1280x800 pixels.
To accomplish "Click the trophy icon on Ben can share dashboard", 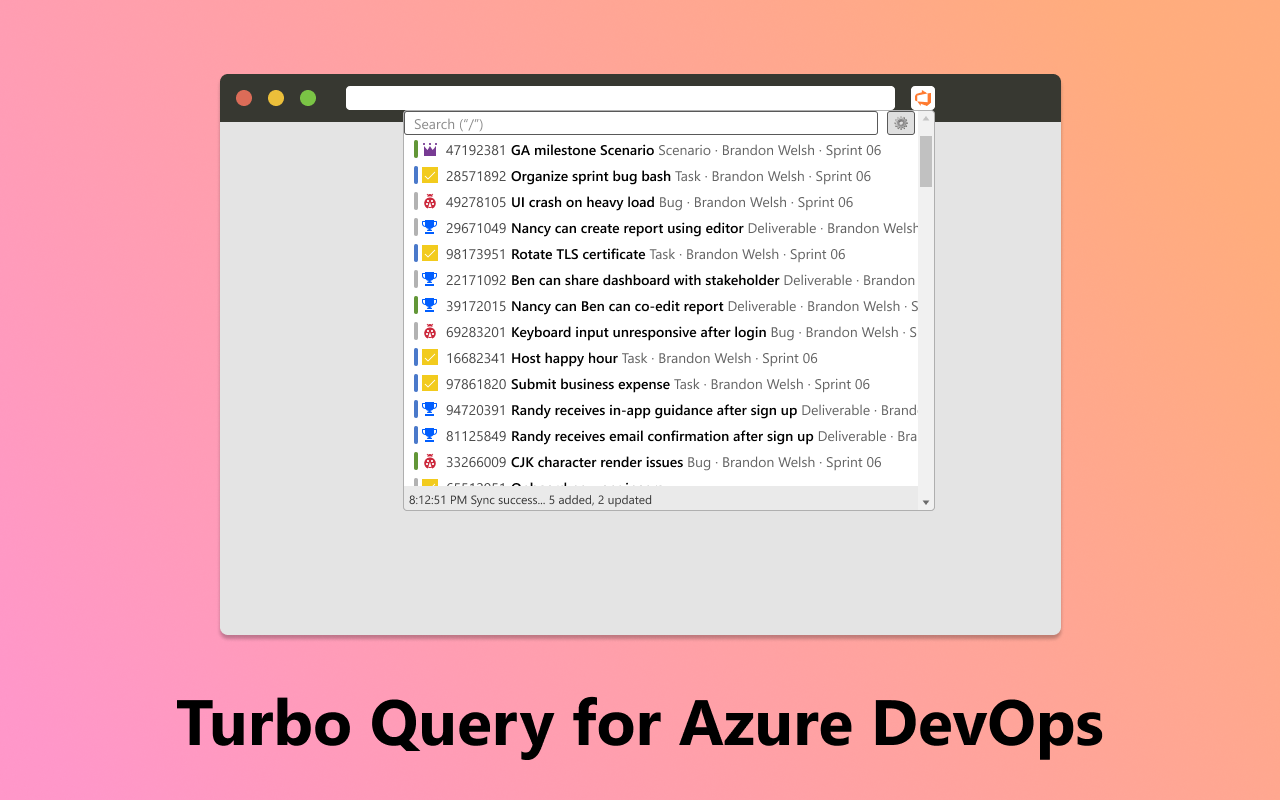I will (428, 279).
